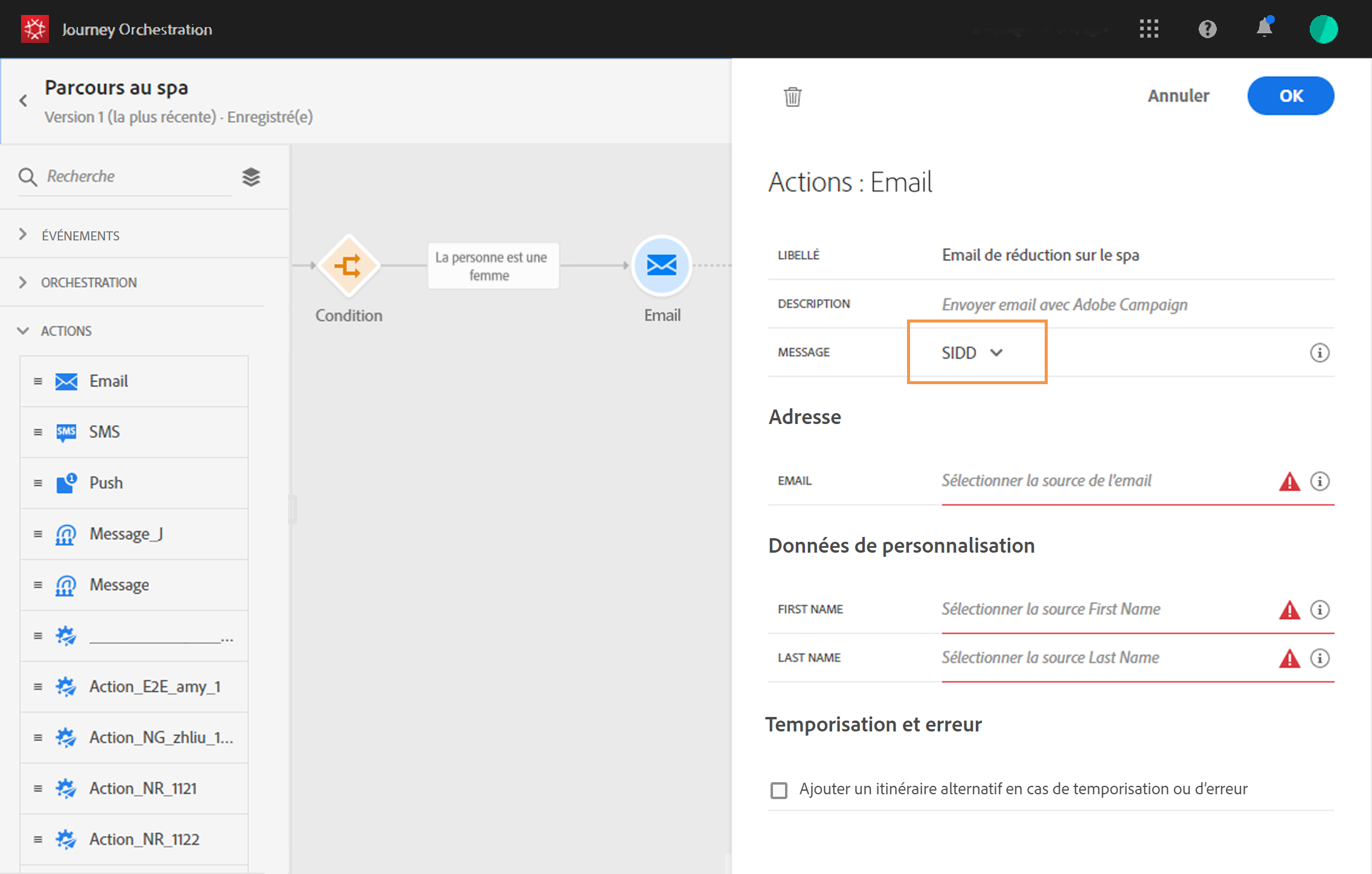This screenshot has width=1372, height=874.
Task: Click the user avatar in header
Action: (1323, 29)
